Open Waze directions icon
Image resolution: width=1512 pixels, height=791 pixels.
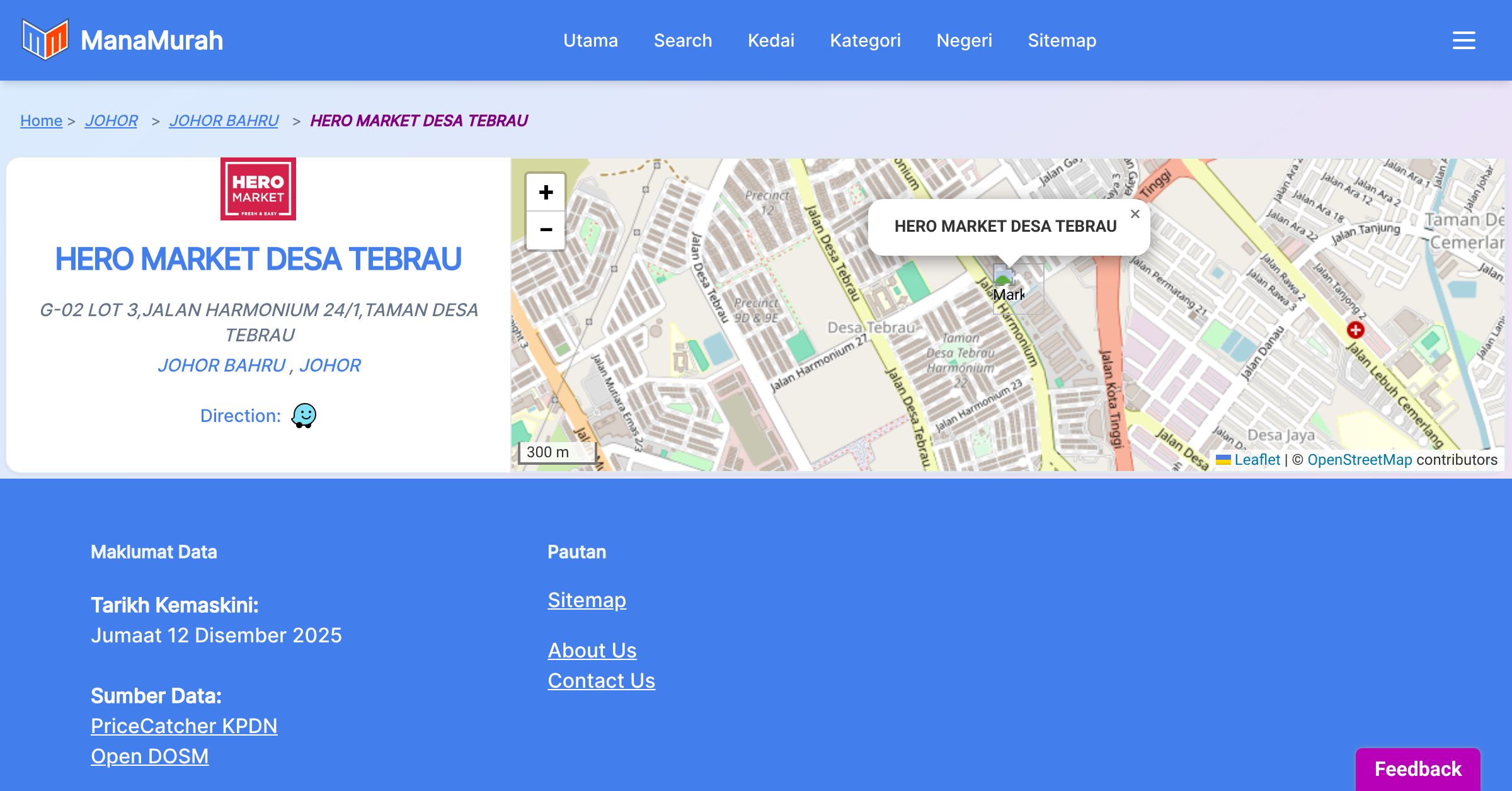tap(304, 416)
